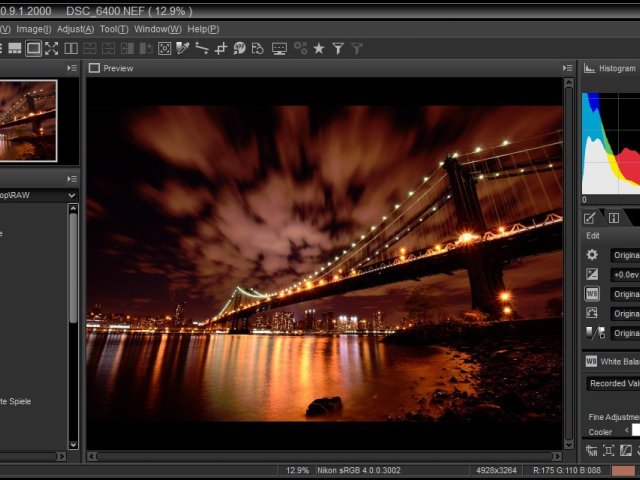The width and height of the screenshot is (640, 480).
Task: Open the thumbnail panel options menu
Action: click(72, 68)
